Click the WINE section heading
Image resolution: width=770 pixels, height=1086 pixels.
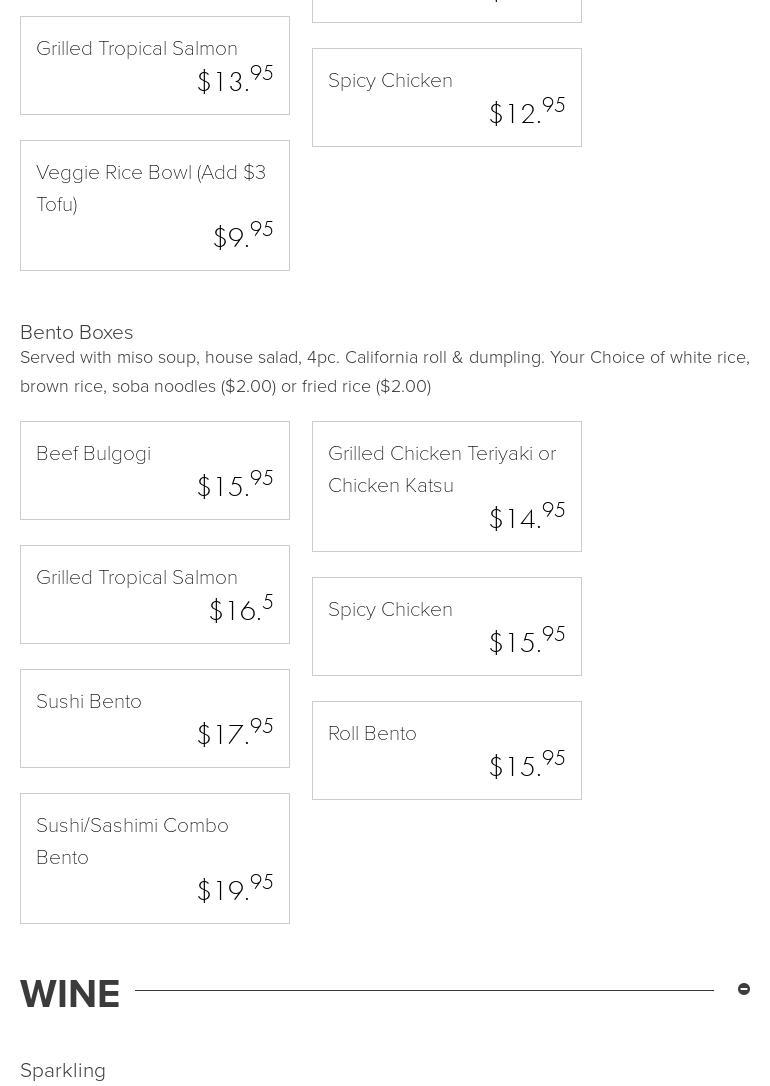click(70, 994)
